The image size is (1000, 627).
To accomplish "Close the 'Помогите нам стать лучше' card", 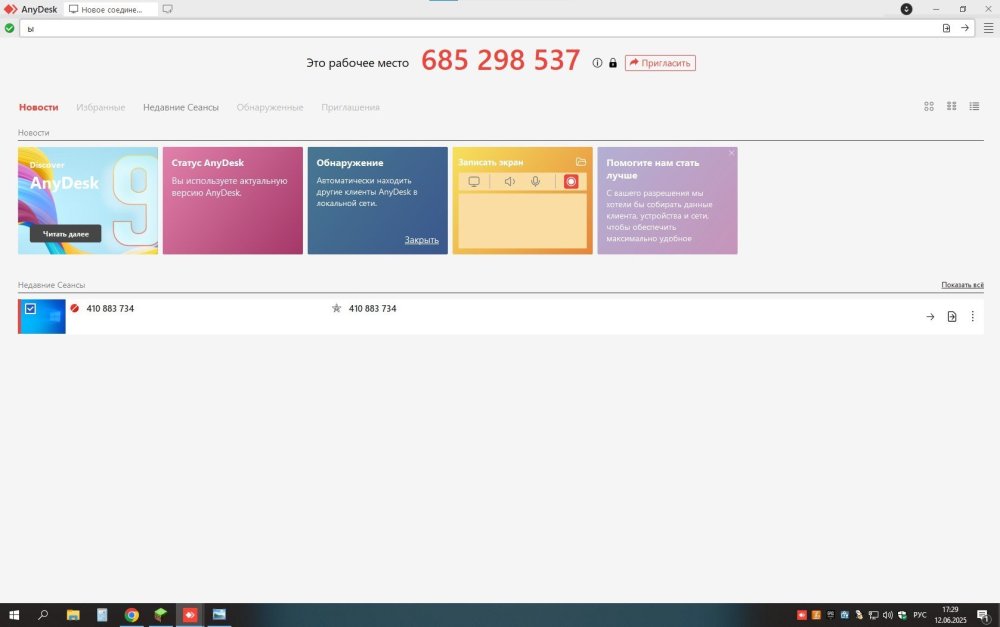I will pos(732,153).
